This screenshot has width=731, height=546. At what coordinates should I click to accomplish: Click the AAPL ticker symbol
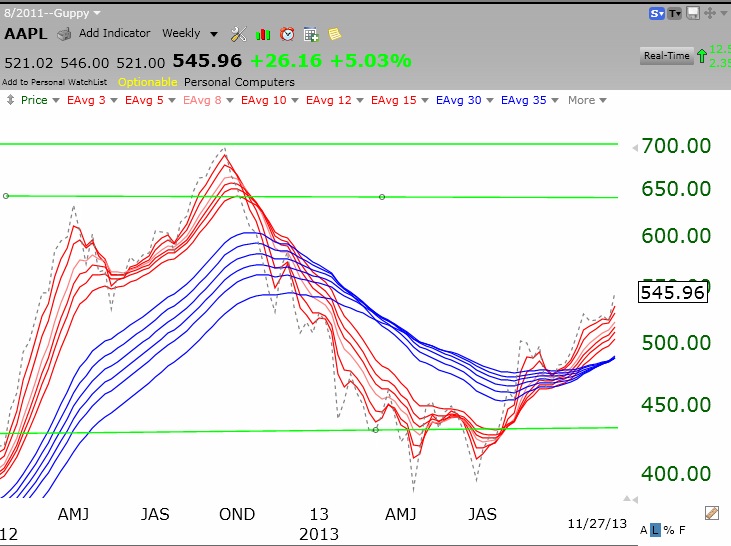(26, 34)
